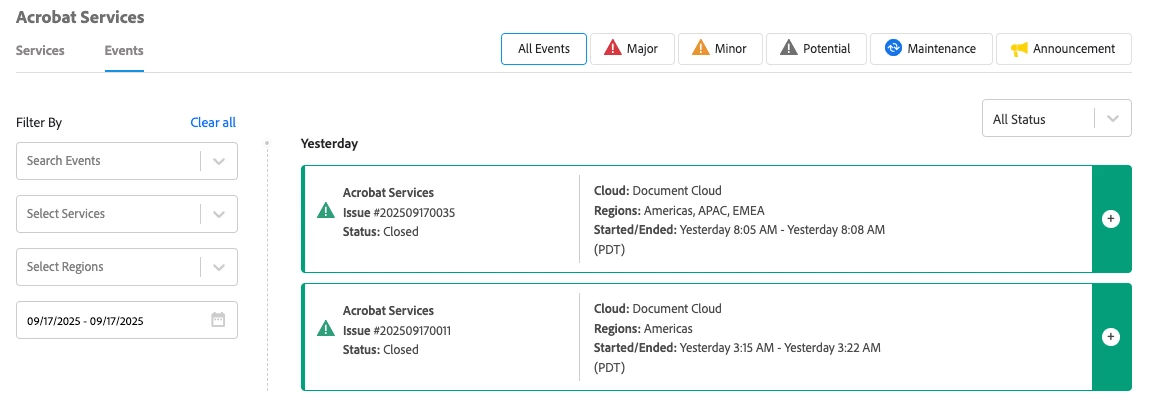Expand issue #202509170035 with plus icon
Image resolution: width=1165 pixels, height=409 pixels.
tap(1110, 219)
